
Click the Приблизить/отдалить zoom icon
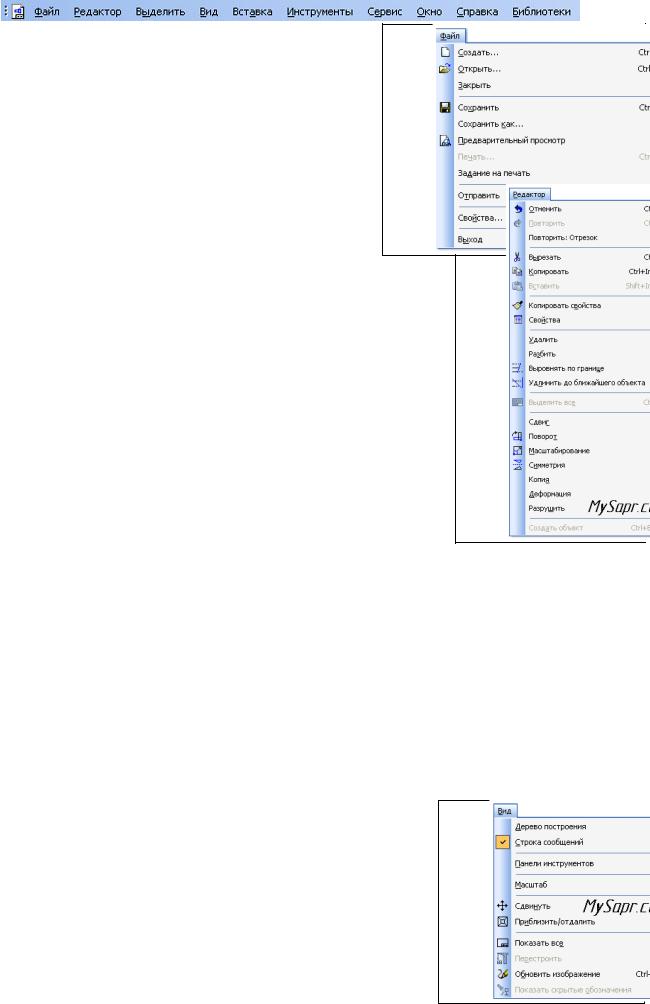tap(503, 922)
